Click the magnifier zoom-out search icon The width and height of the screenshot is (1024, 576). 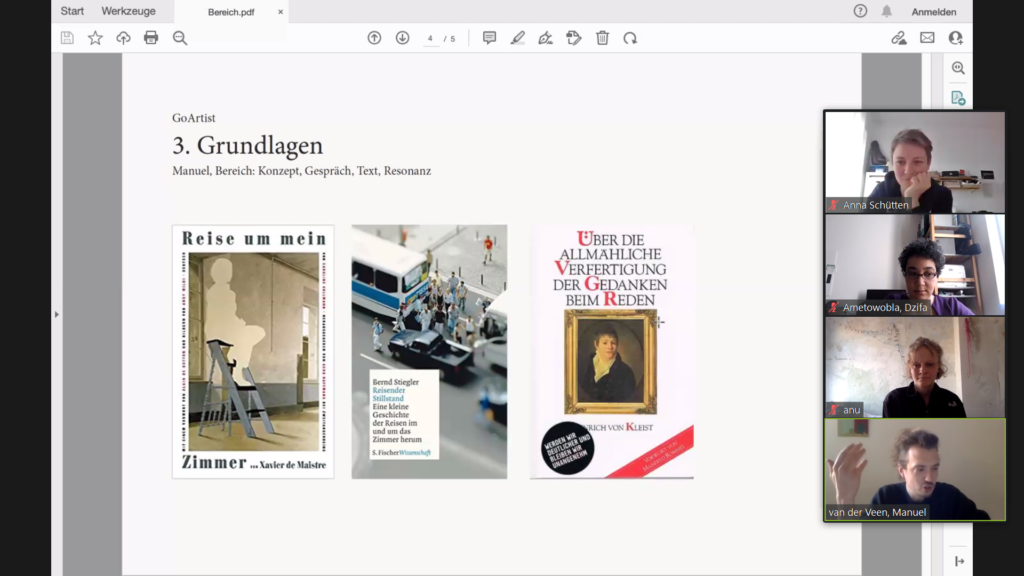pyautogui.click(x=180, y=38)
